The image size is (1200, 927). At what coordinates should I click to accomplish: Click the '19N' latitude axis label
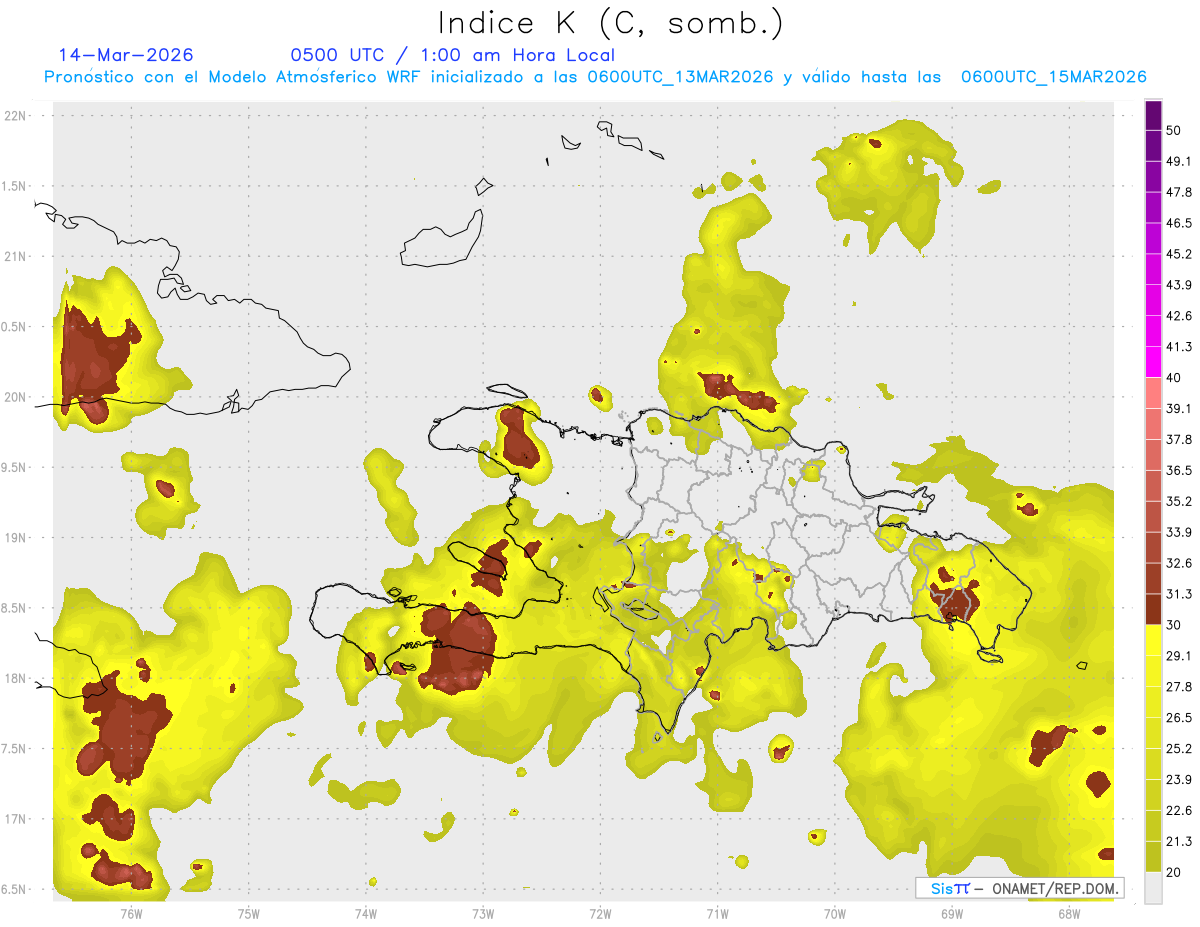pos(17,538)
